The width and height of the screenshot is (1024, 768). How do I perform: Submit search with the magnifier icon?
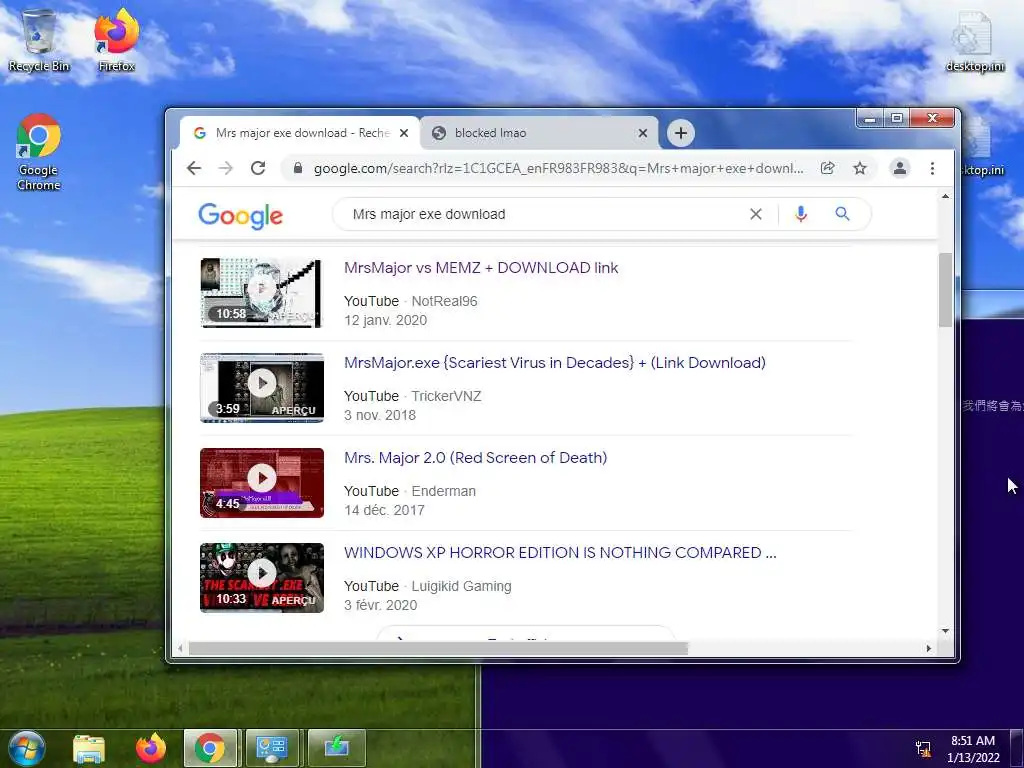tap(842, 214)
